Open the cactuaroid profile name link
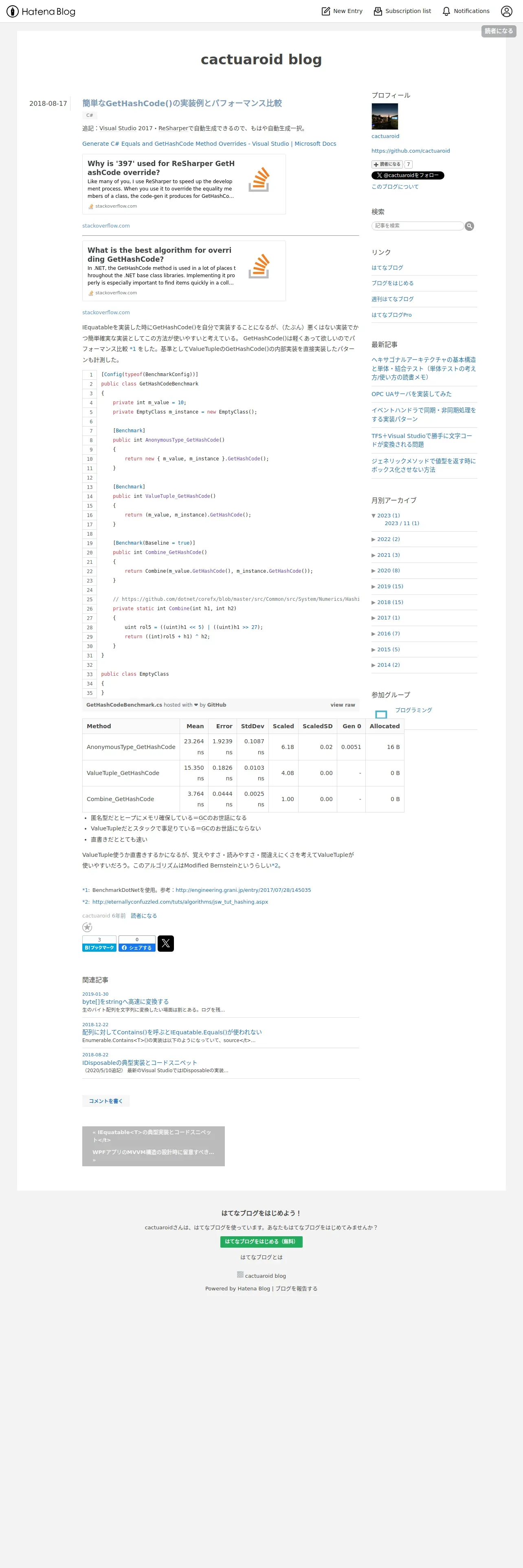Image resolution: width=523 pixels, height=1568 pixels. click(385, 136)
